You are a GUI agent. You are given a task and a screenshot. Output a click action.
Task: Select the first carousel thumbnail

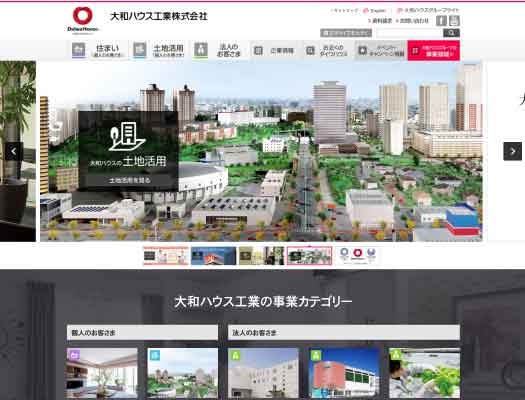pyautogui.click(x=166, y=256)
